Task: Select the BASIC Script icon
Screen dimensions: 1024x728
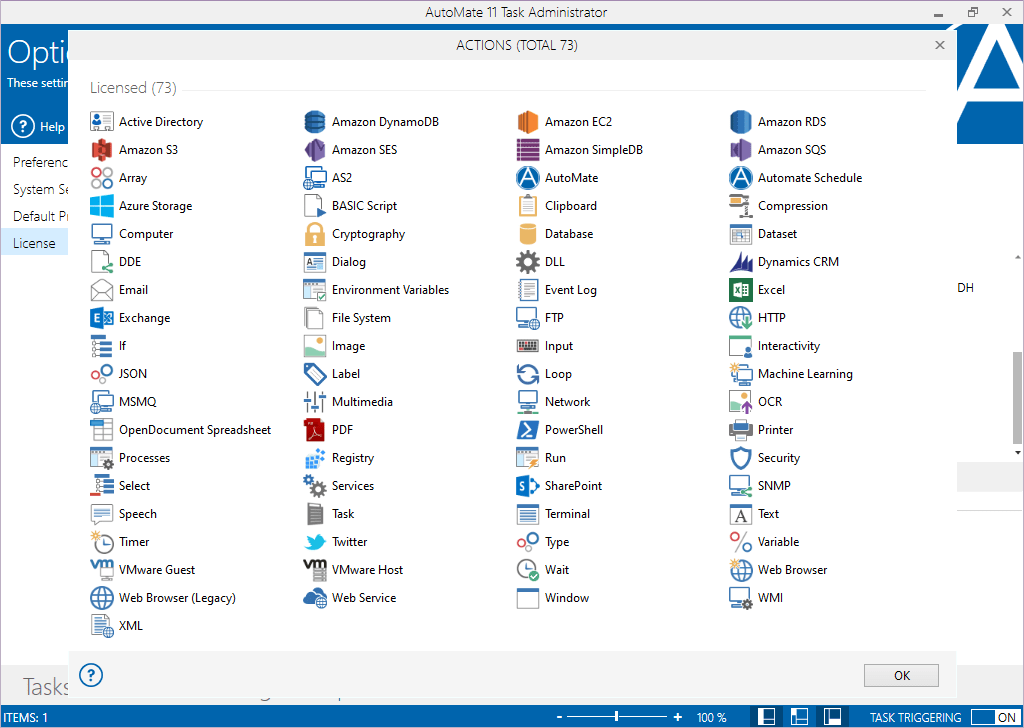Action: point(315,206)
